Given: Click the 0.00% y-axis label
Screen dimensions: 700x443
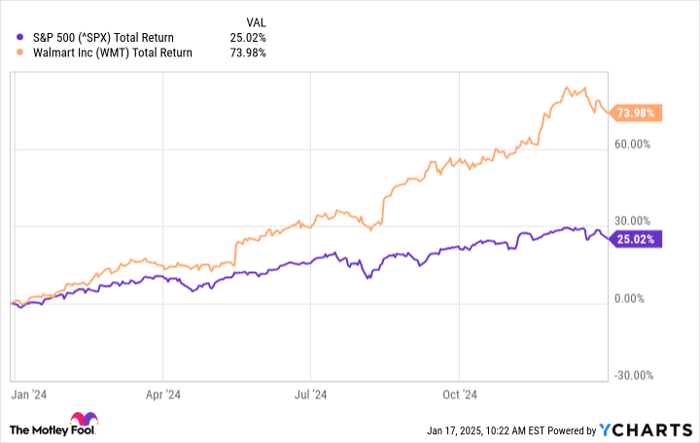Looking at the screenshot, I should (634, 298).
